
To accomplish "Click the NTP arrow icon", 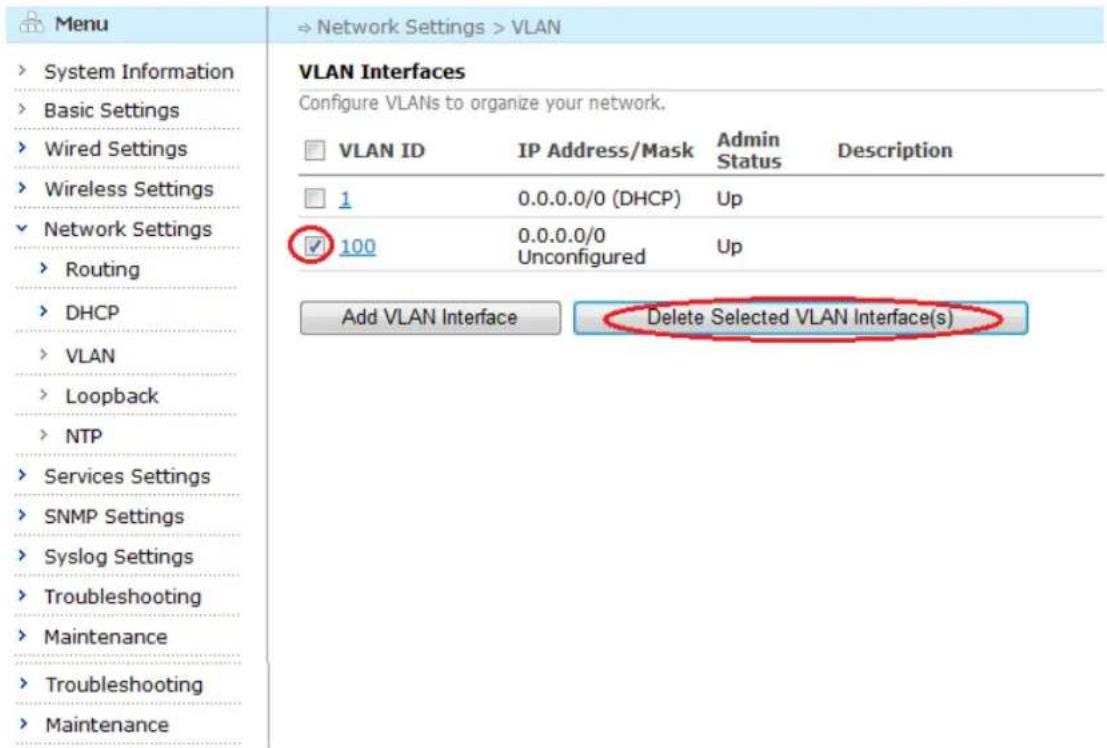I will point(44,435).
